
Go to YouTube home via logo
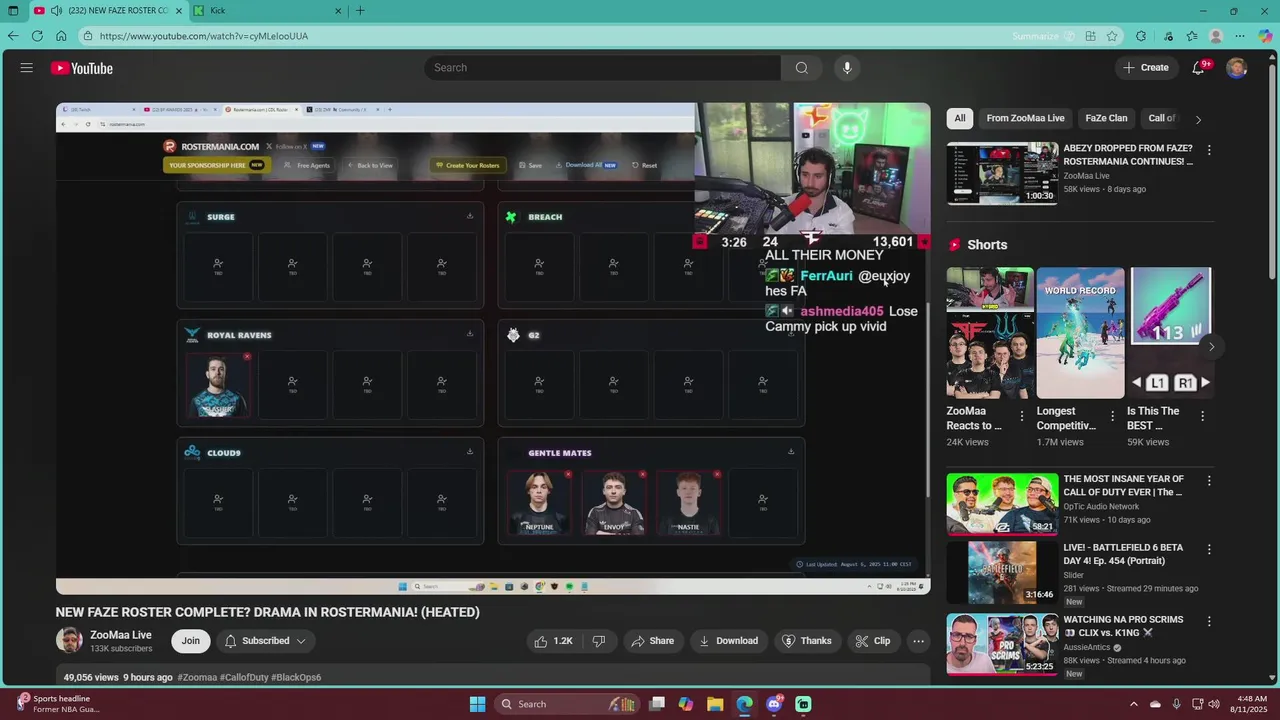(82, 68)
